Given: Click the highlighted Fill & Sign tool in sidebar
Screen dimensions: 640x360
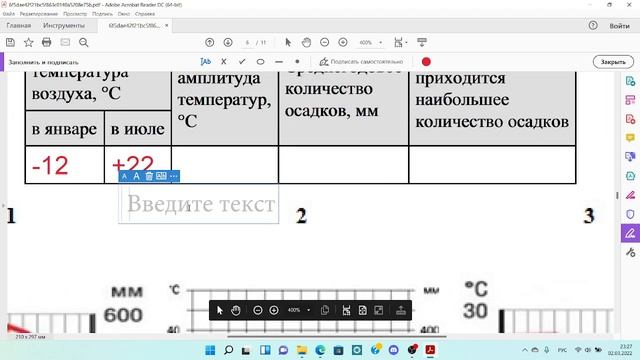Looking at the screenshot, I should pyautogui.click(x=630, y=233).
